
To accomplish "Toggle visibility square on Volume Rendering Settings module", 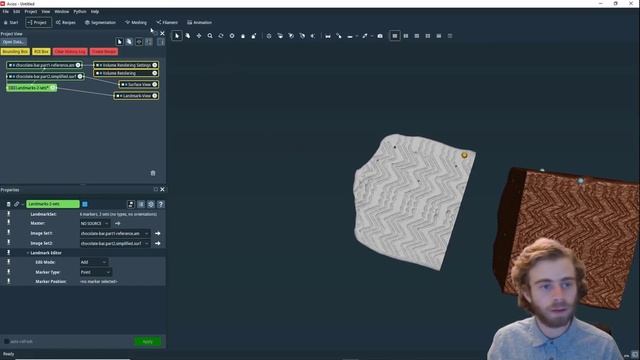I will 97,65.
